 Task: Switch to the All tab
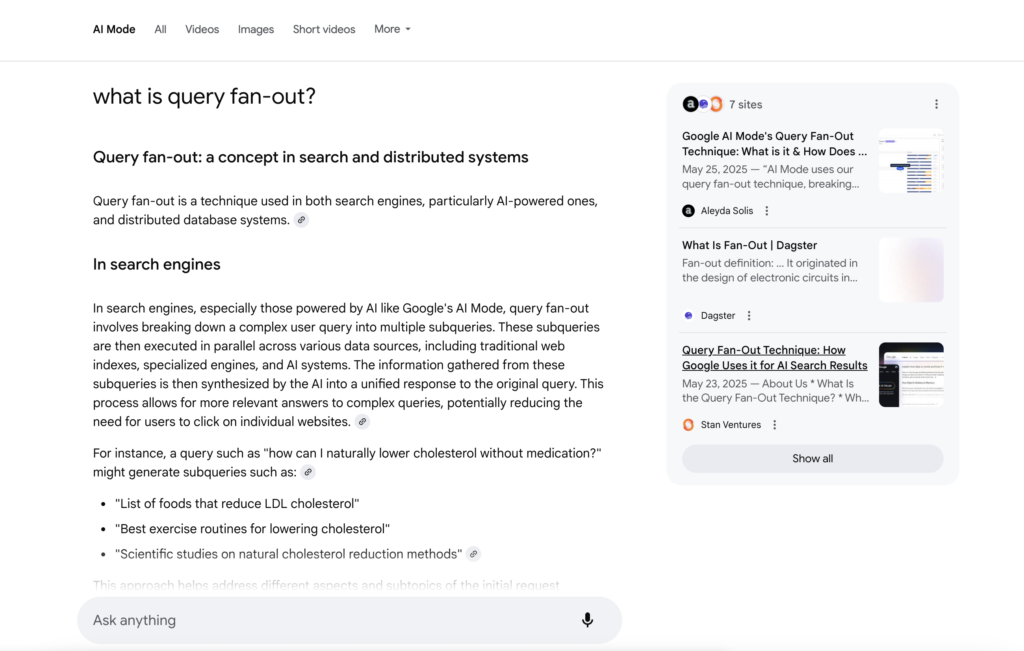160,29
